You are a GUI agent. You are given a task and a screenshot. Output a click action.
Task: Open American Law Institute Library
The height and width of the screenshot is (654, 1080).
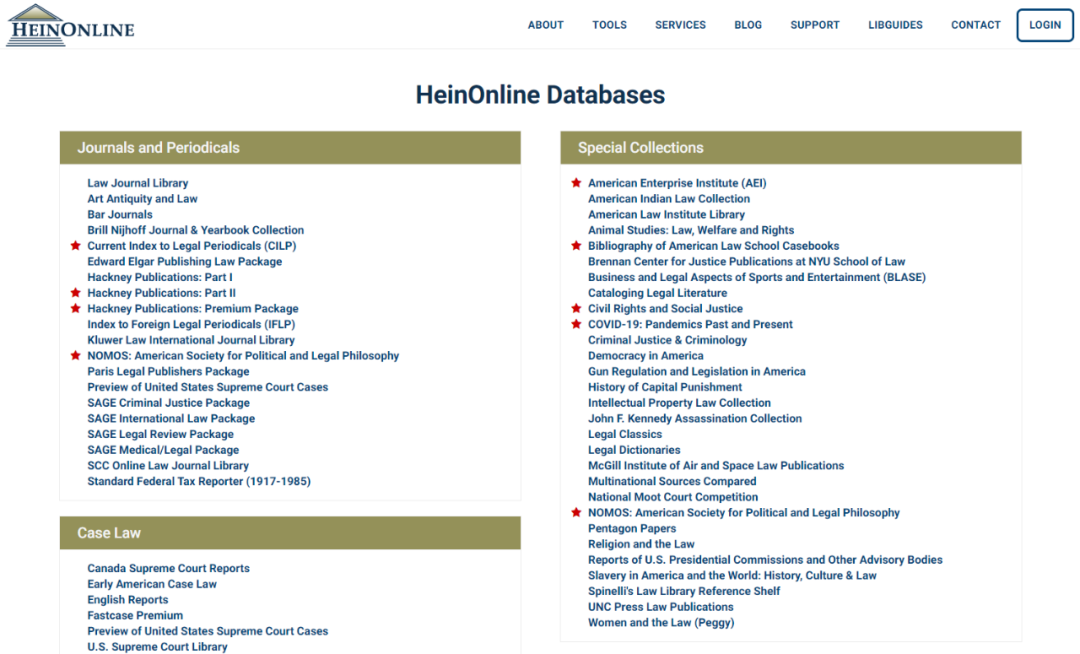pyautogui.click(x=666, y=215)
